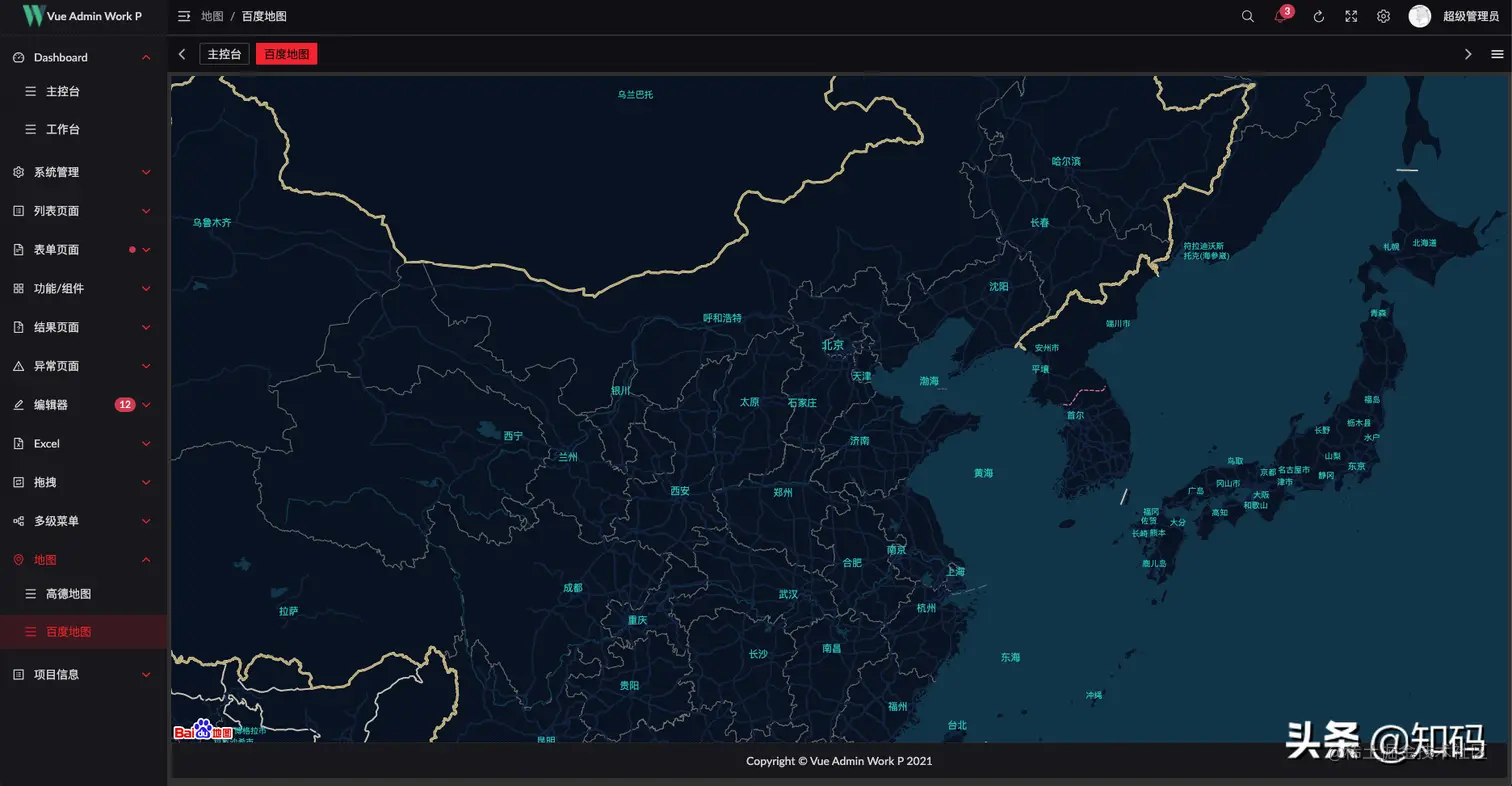1512x786 pixels.
Task: Click the 哈尔滨 label on the map
Action: tap(1066, 161)
